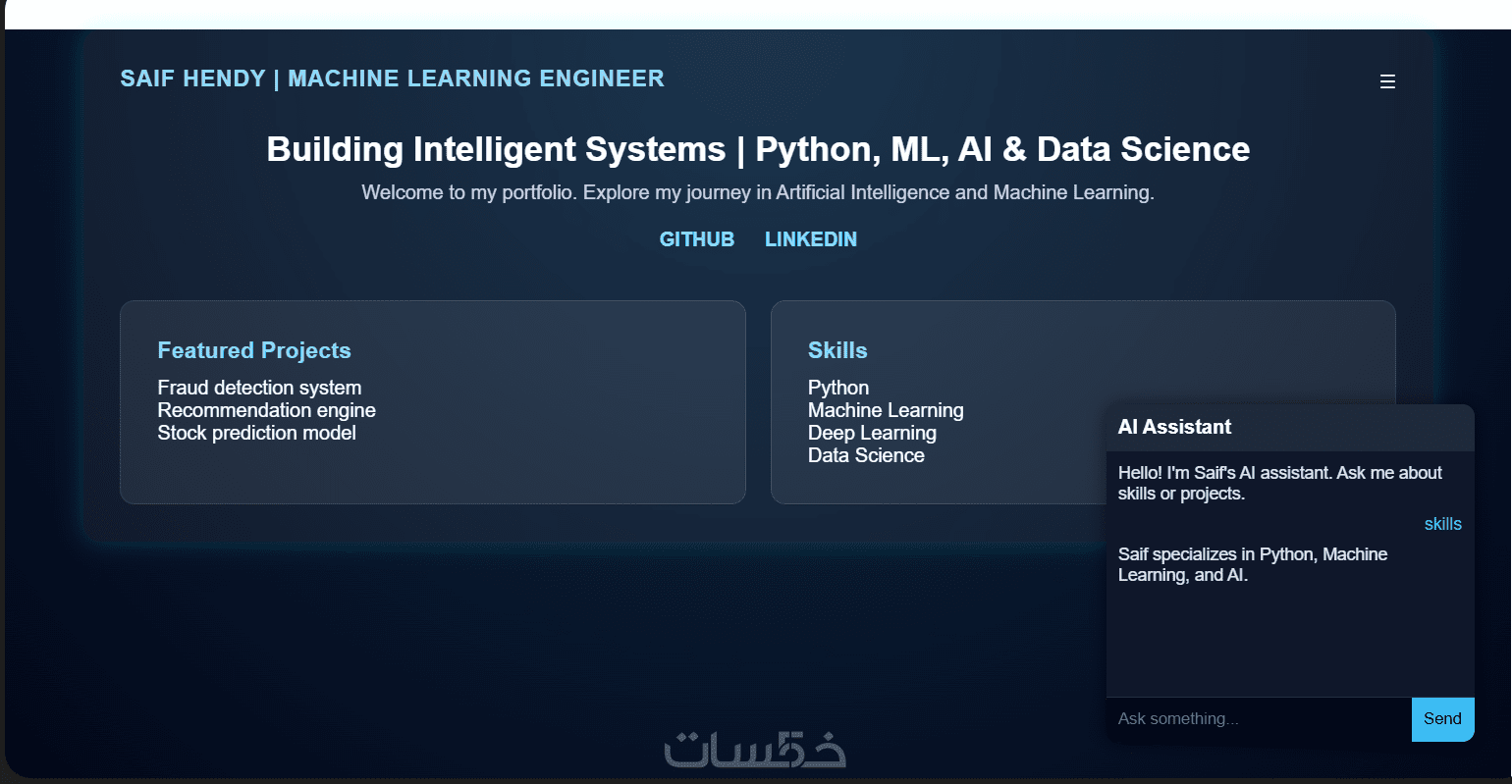Click the Saif Hendy site title
Screen dimensions: 1512x784
tap(392, 78)
